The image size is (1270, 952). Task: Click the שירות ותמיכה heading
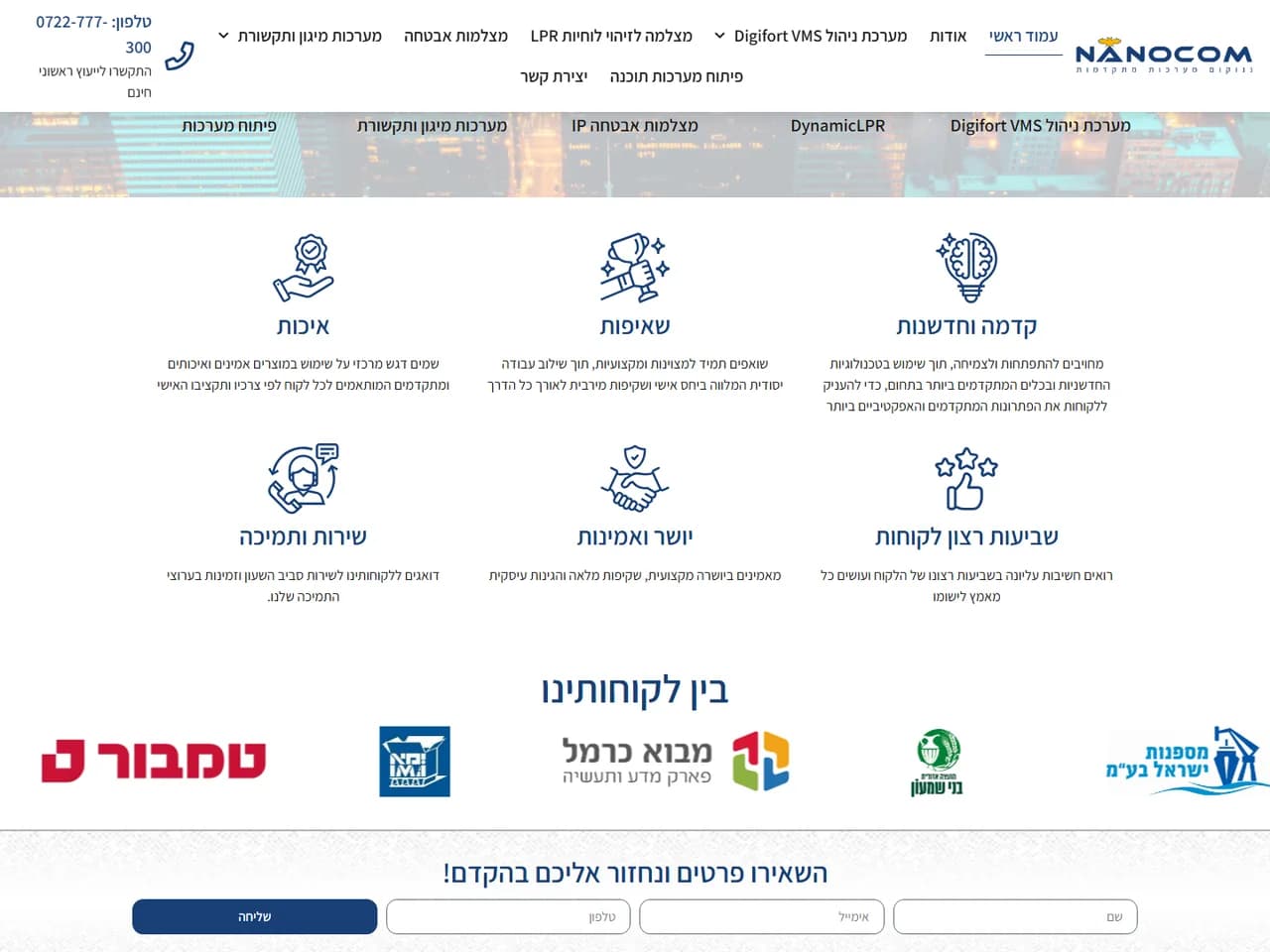[x=304, y=537]
